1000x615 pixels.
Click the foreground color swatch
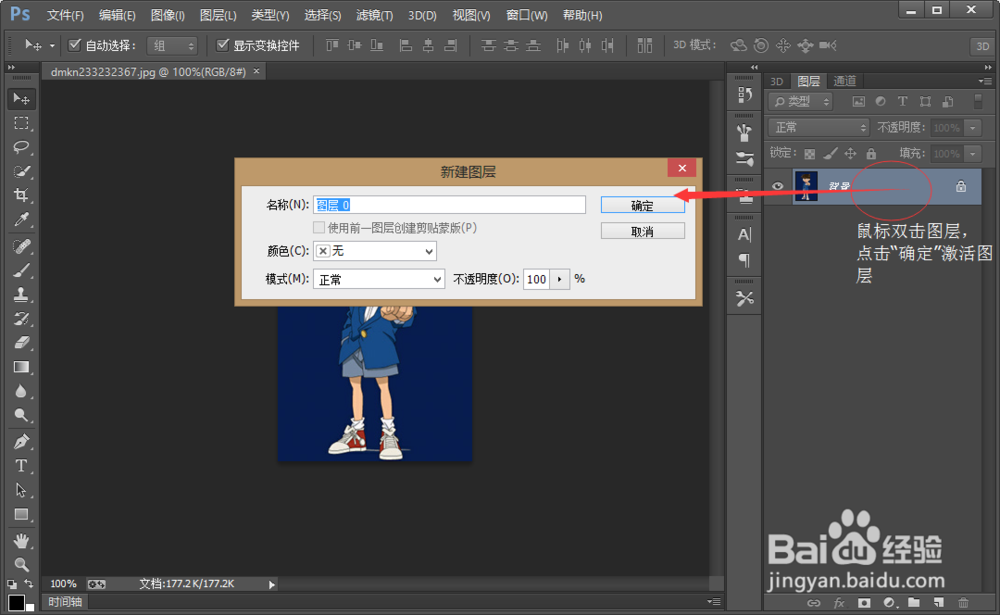(16, 602)
